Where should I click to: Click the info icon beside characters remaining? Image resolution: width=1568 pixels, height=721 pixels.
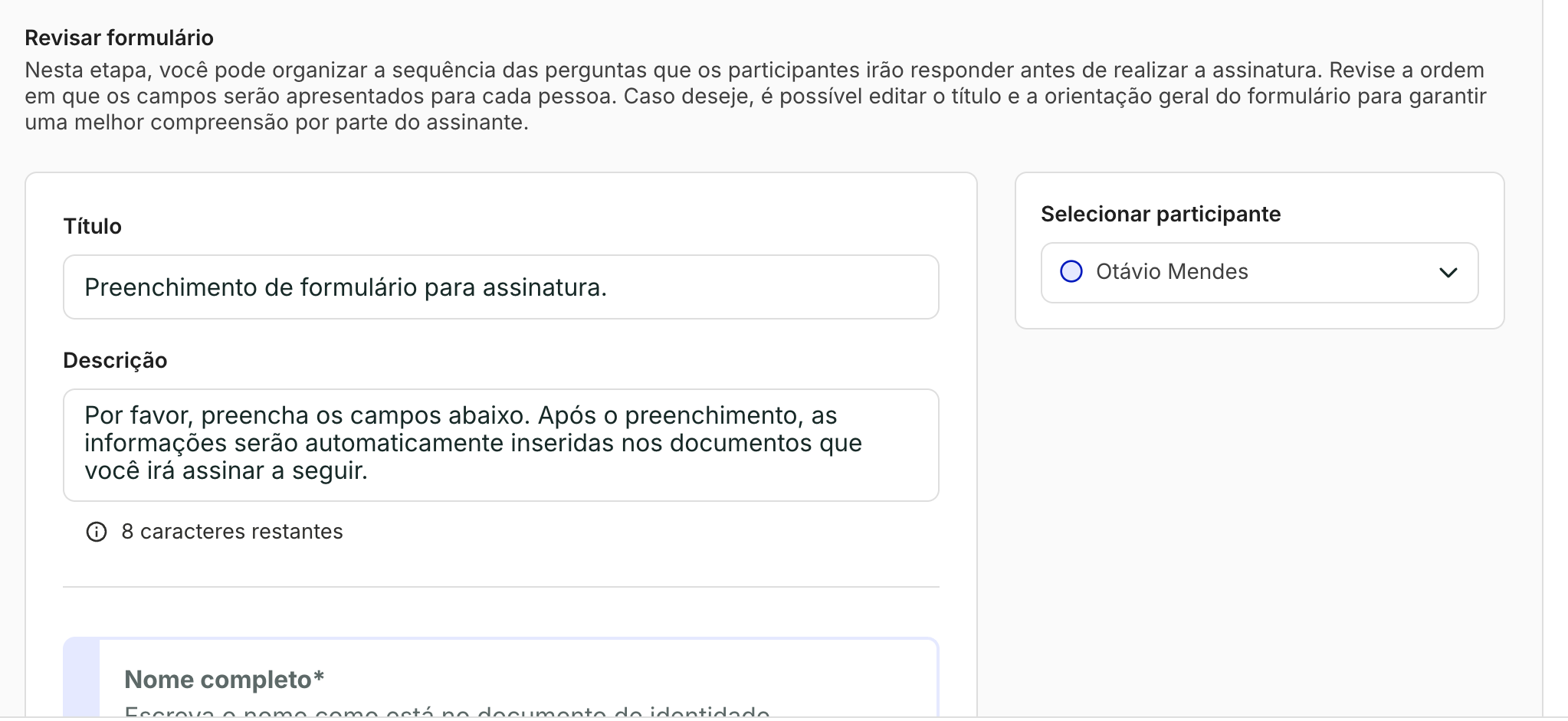97,532
